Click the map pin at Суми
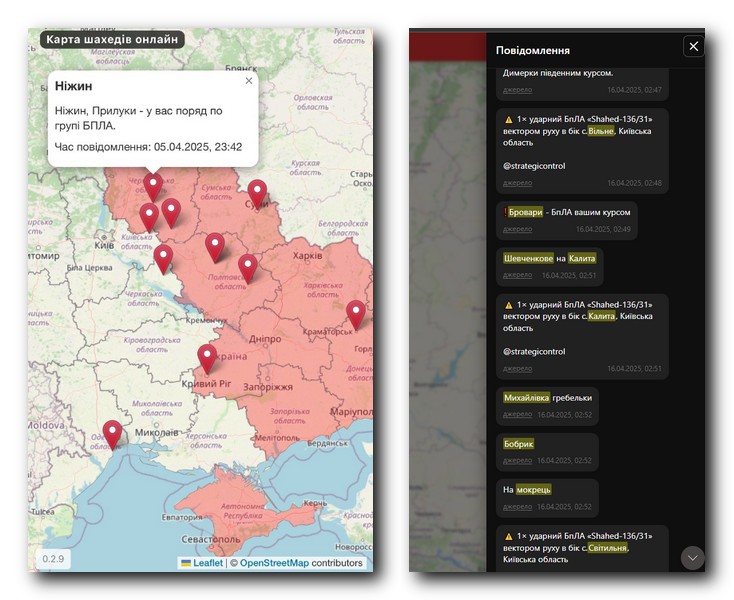The height and width of the screenshot is (600, 734). 257,193
